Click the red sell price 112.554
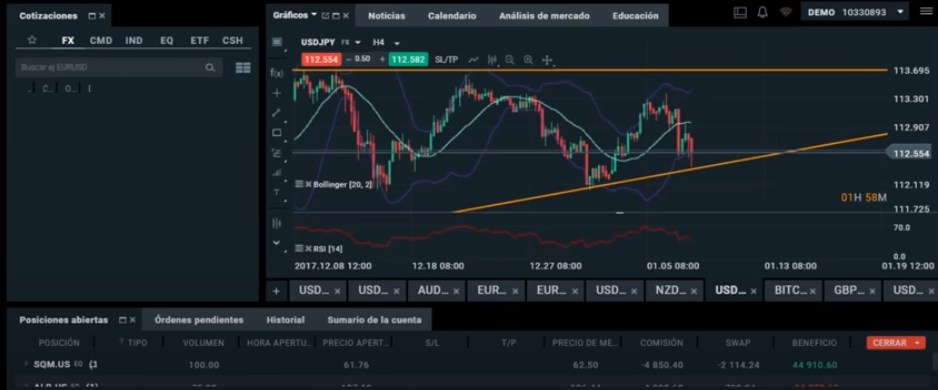 [321, 59]
